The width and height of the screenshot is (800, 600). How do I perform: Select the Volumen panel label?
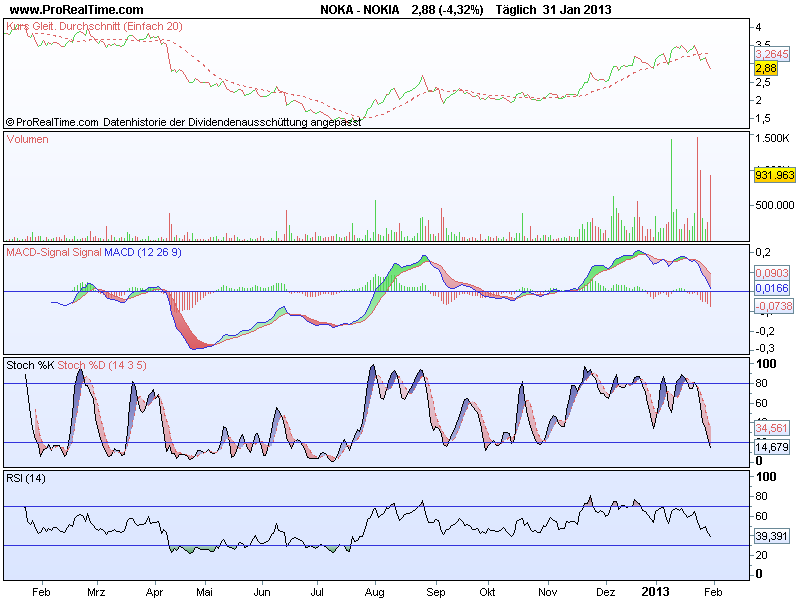pyautogui.click(x=28, y=139)
